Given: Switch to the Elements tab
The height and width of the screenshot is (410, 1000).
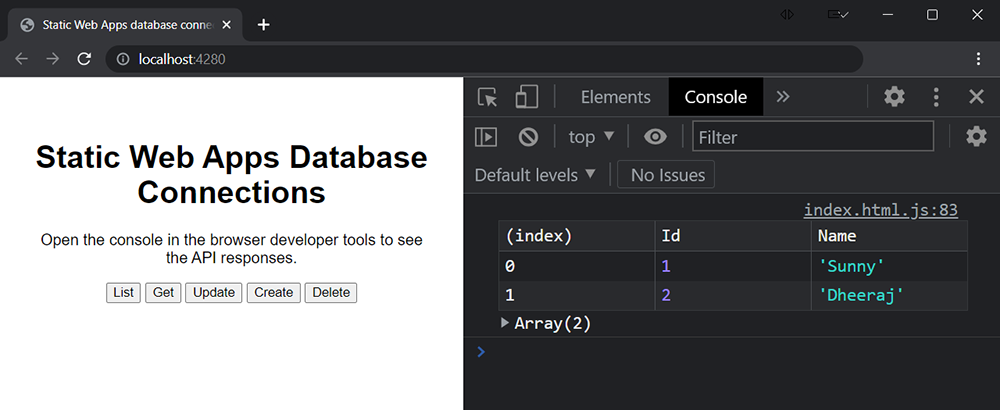Looking at the screenshot, I should point(615,97).
